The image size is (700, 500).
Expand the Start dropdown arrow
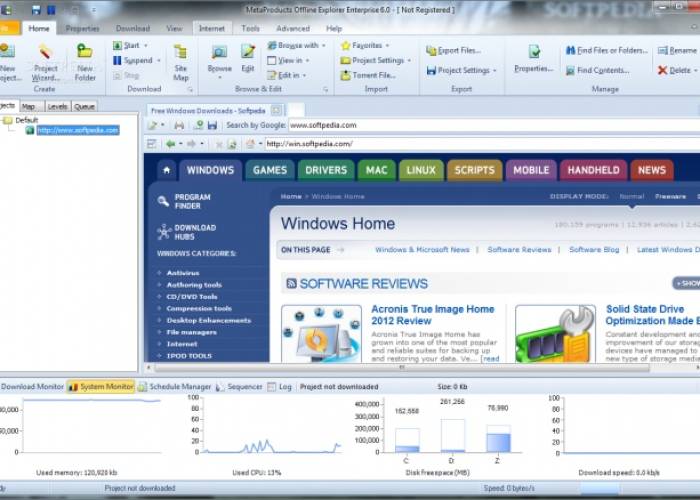pos(146,46)
